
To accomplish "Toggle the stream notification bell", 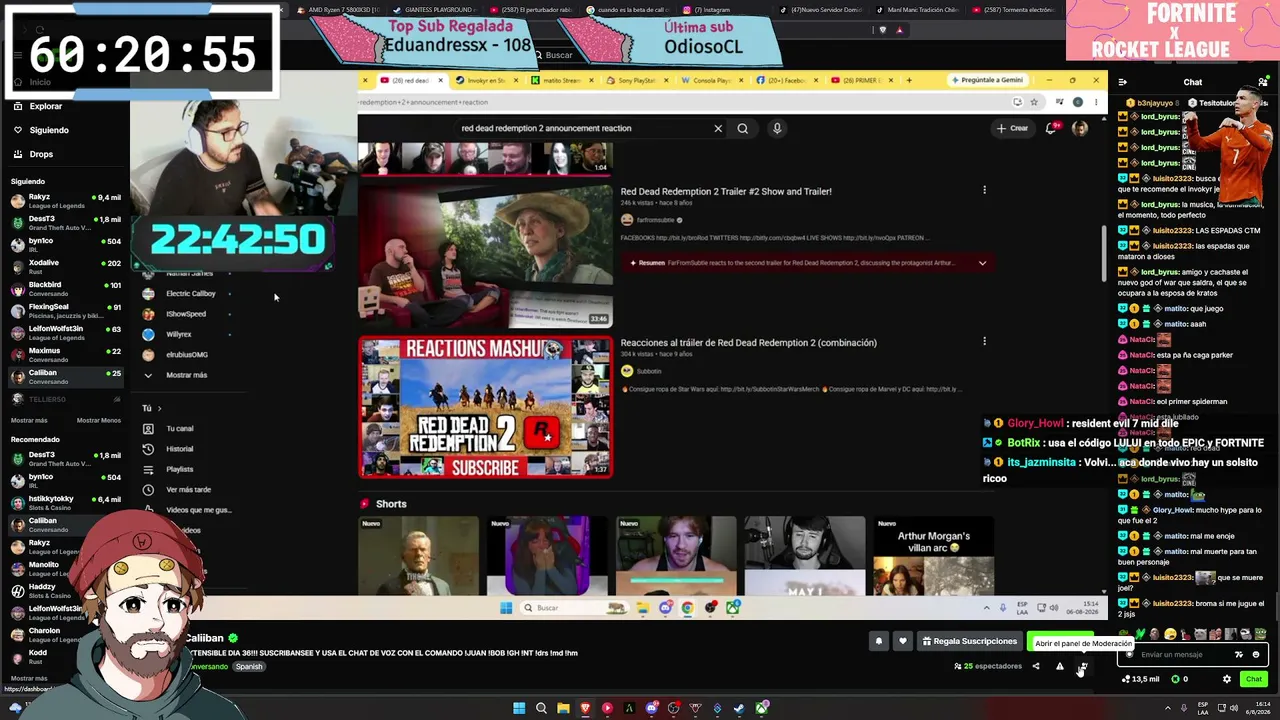I will (879, 641).
